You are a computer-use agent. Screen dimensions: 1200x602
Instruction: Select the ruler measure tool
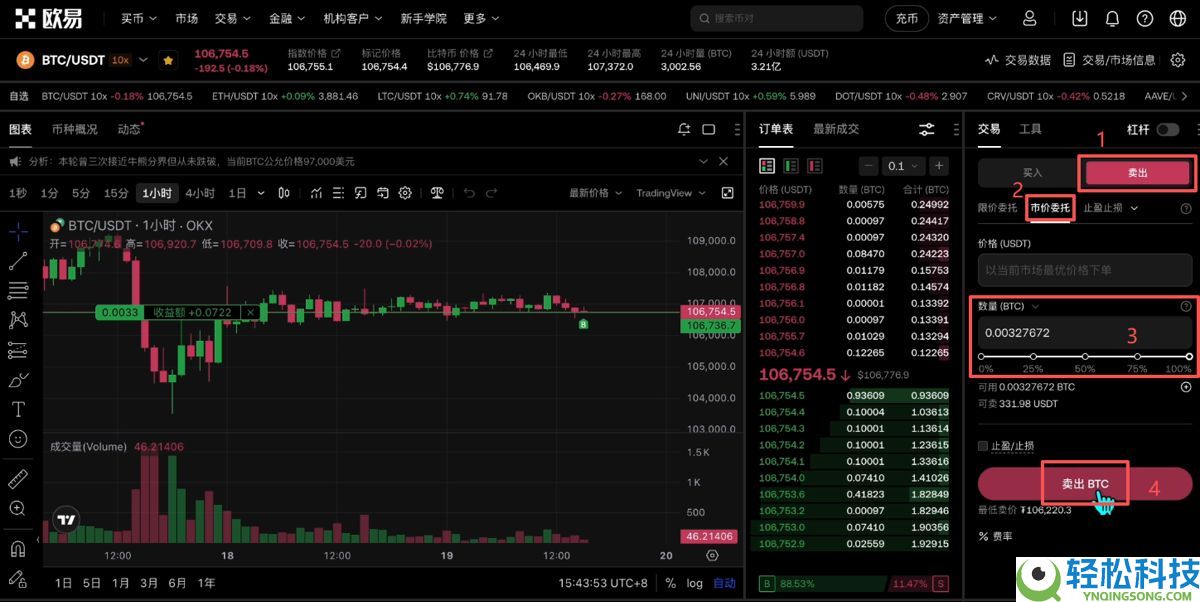(18, 478)
